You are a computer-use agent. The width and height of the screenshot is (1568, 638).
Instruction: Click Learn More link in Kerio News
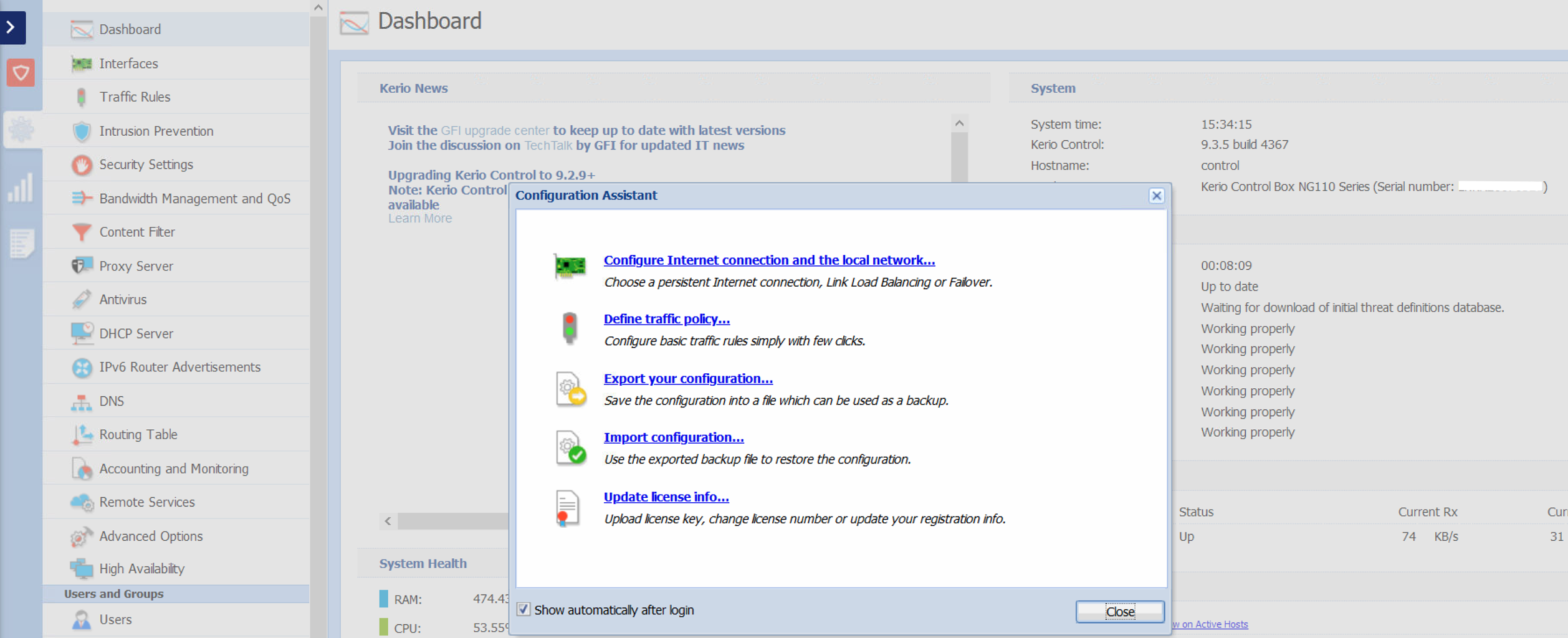point(420,219)
